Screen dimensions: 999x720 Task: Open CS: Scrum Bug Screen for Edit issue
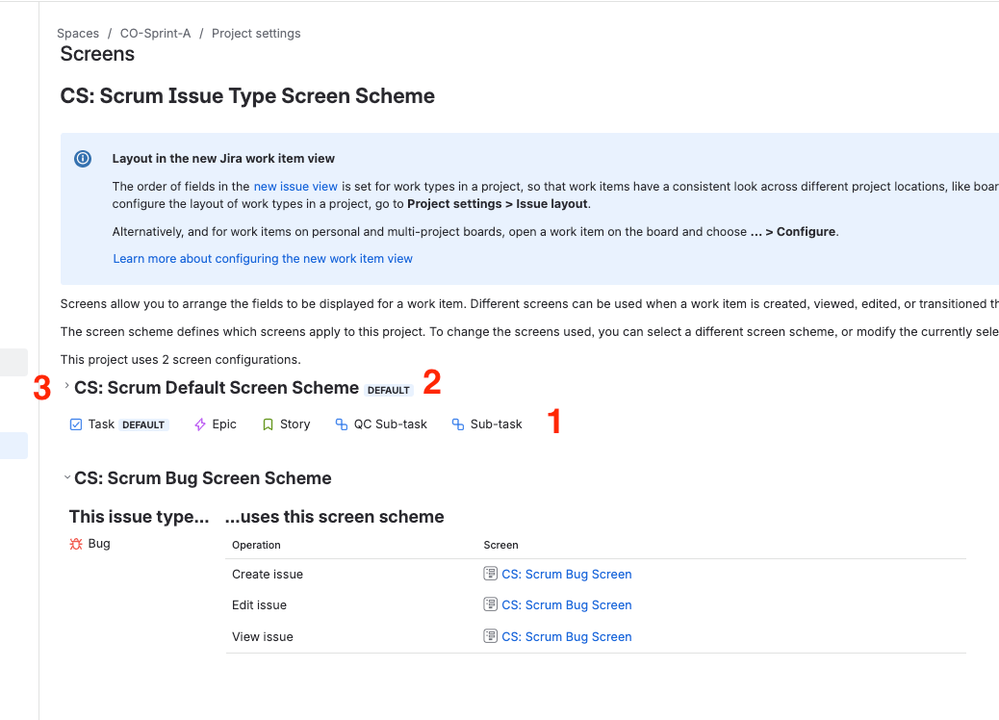[x=566, y=605]
